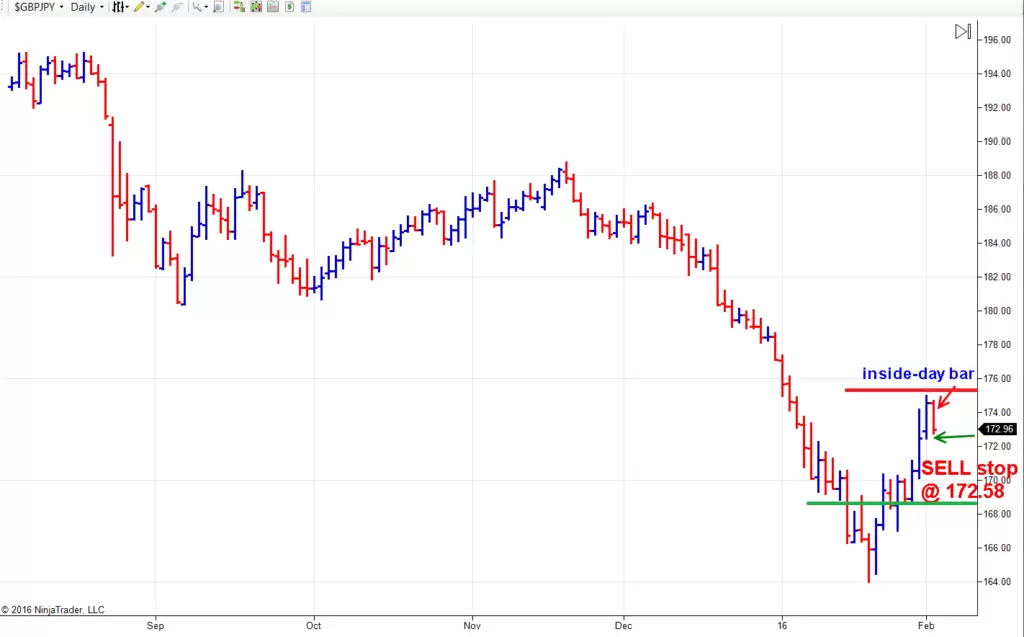This screenshot has height=637, width=1024.
Task: Toggle Chart Trader with red-green arrows icon
Action: point(239,7)
